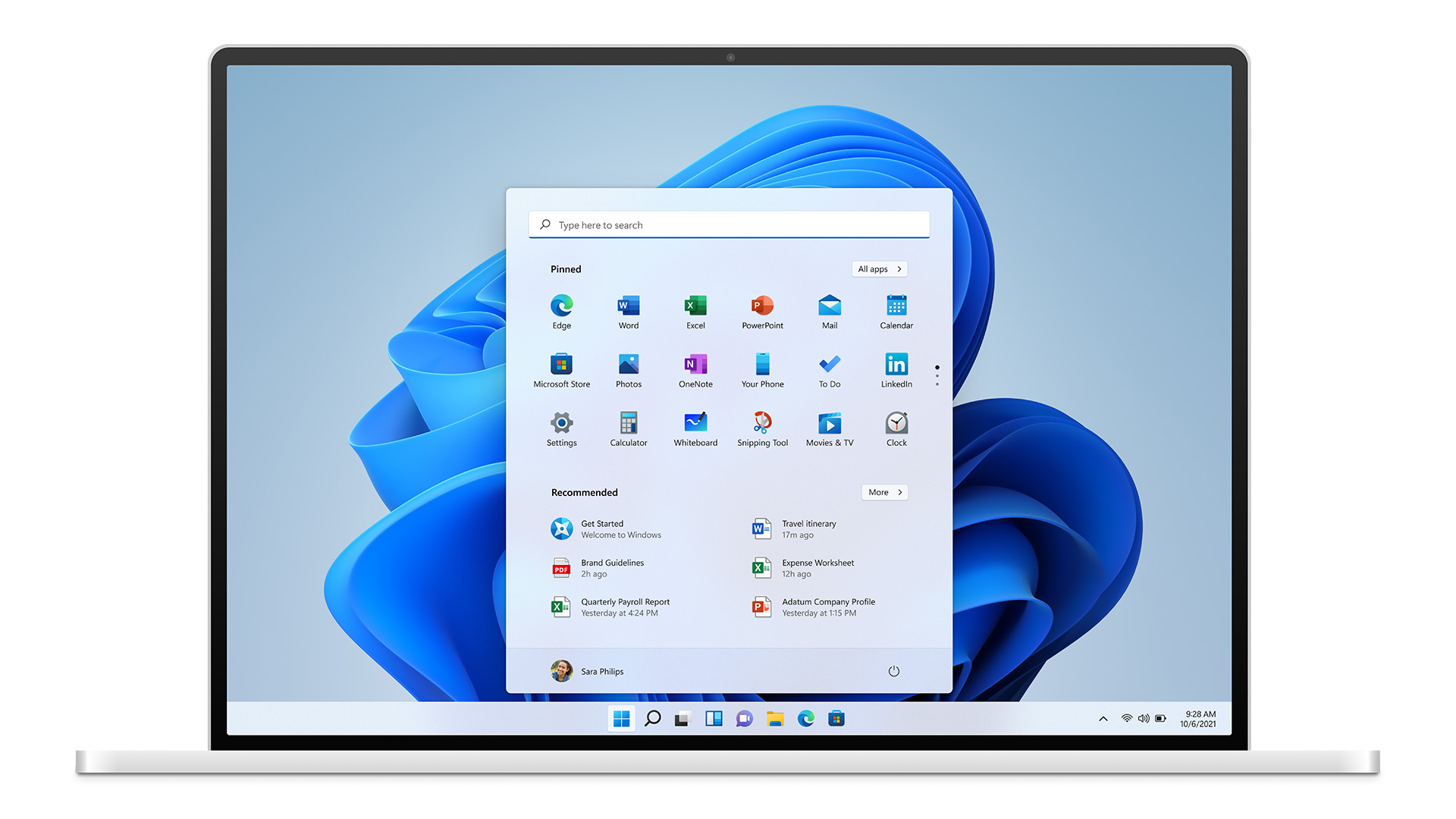
Task: Open Microsoft Whiteboard app
Action: tap(695, 427)
